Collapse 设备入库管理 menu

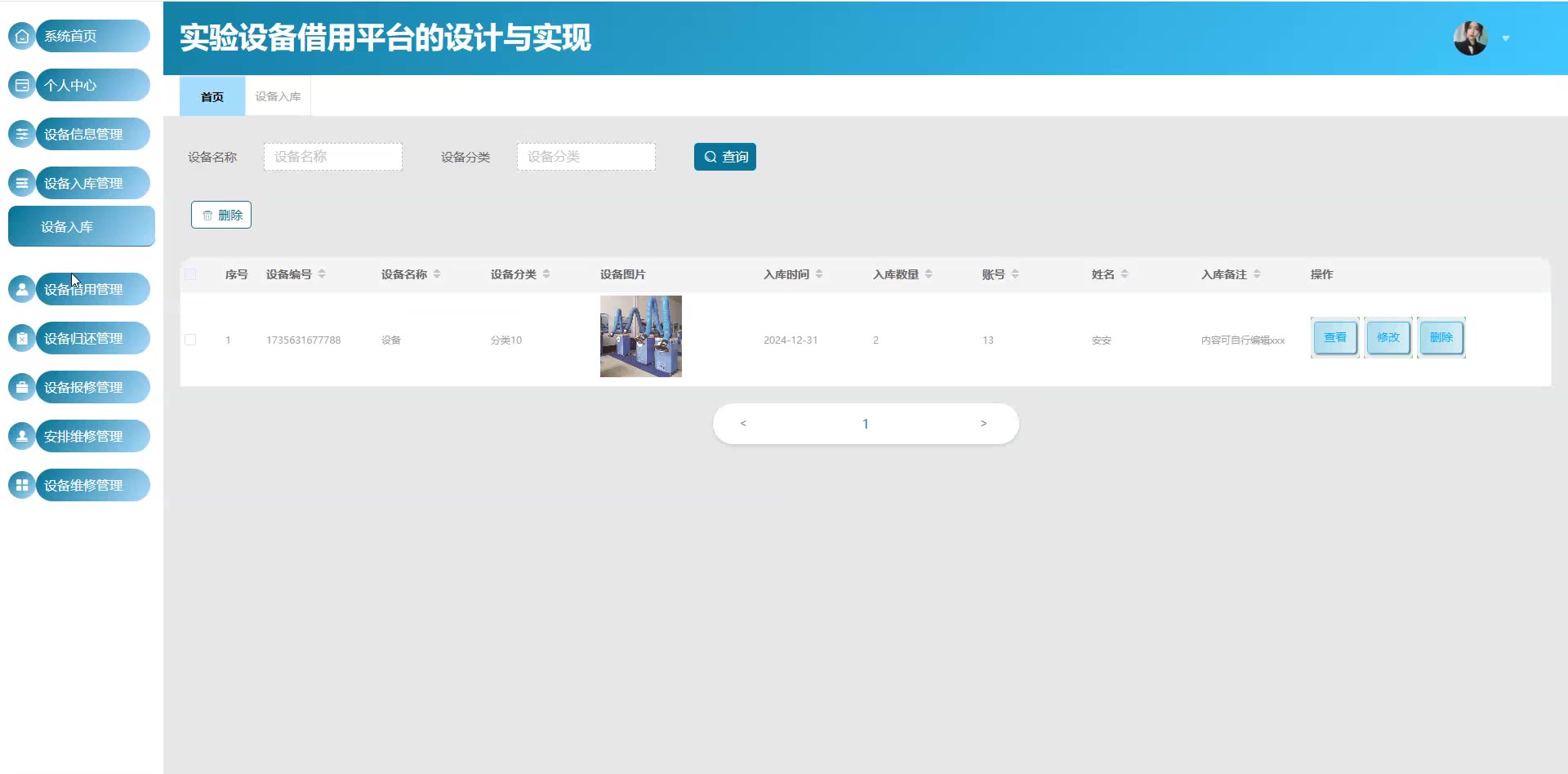coord(92,183)
